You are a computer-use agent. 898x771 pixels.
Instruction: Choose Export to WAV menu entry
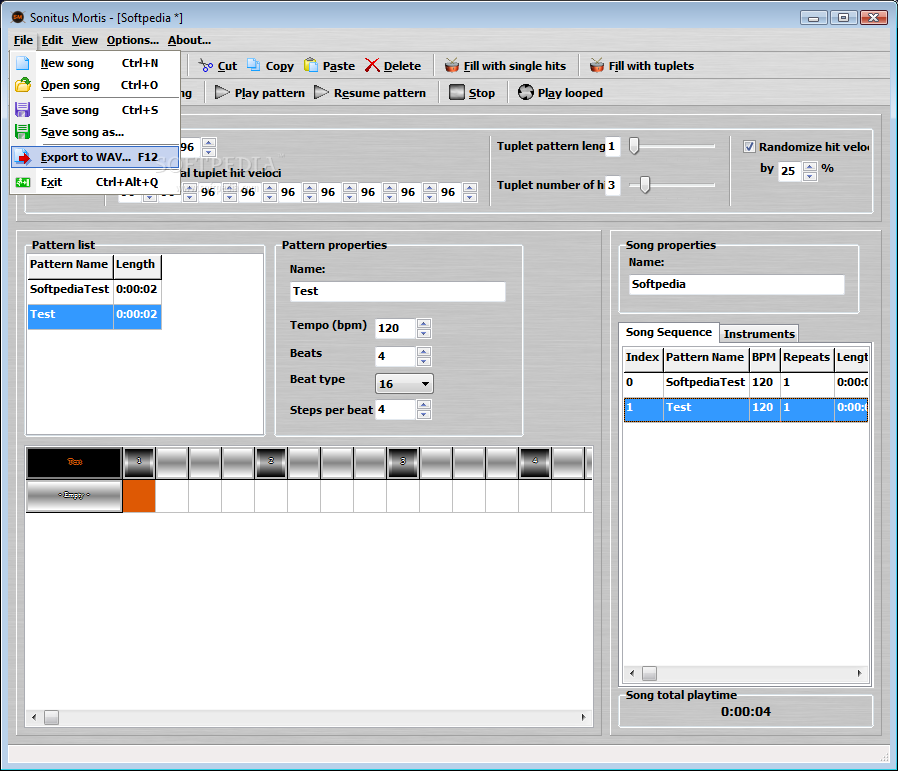95,157
